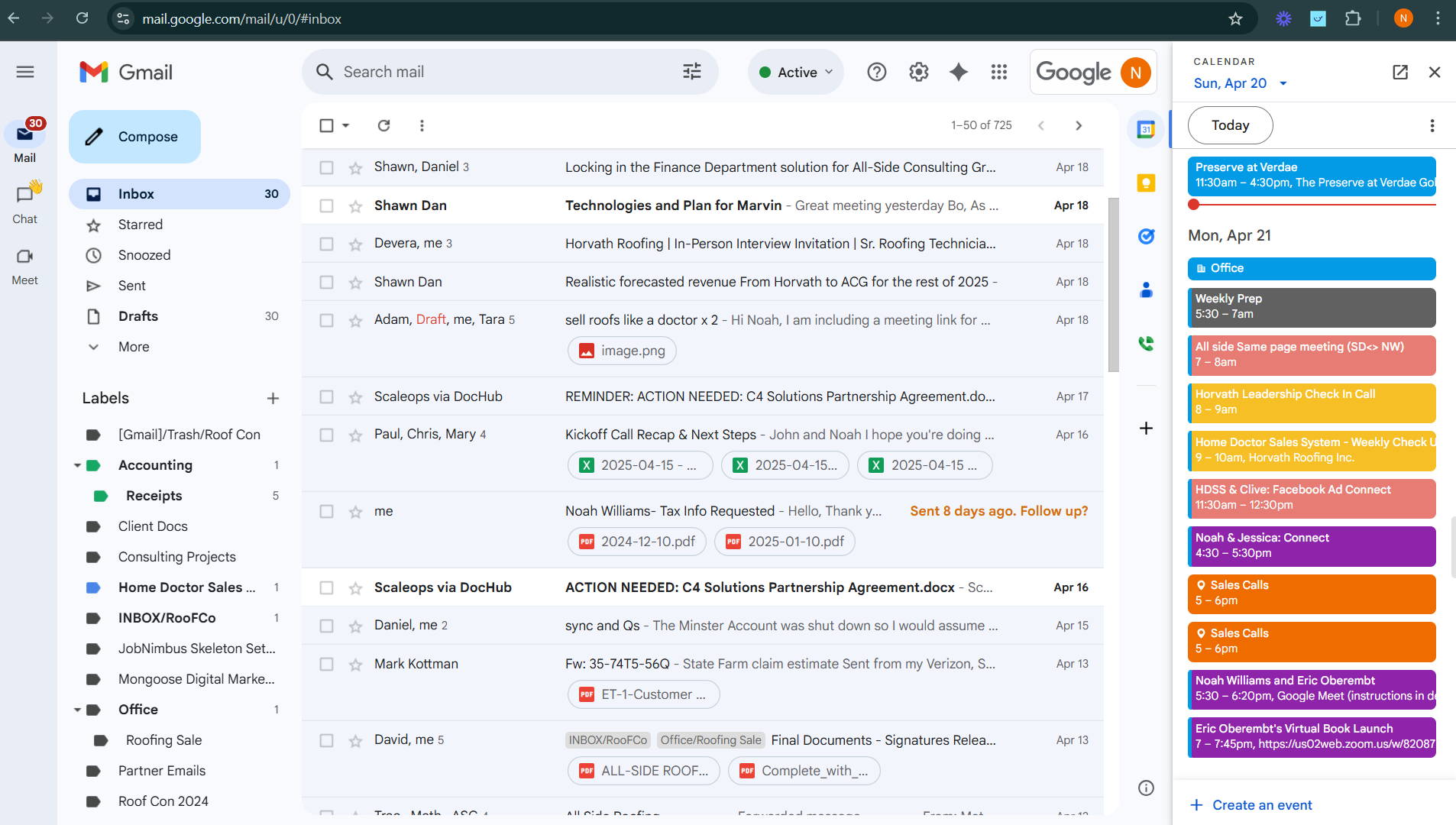
Task: Open calendar in new tab icon
Action: click(1399, 72)
